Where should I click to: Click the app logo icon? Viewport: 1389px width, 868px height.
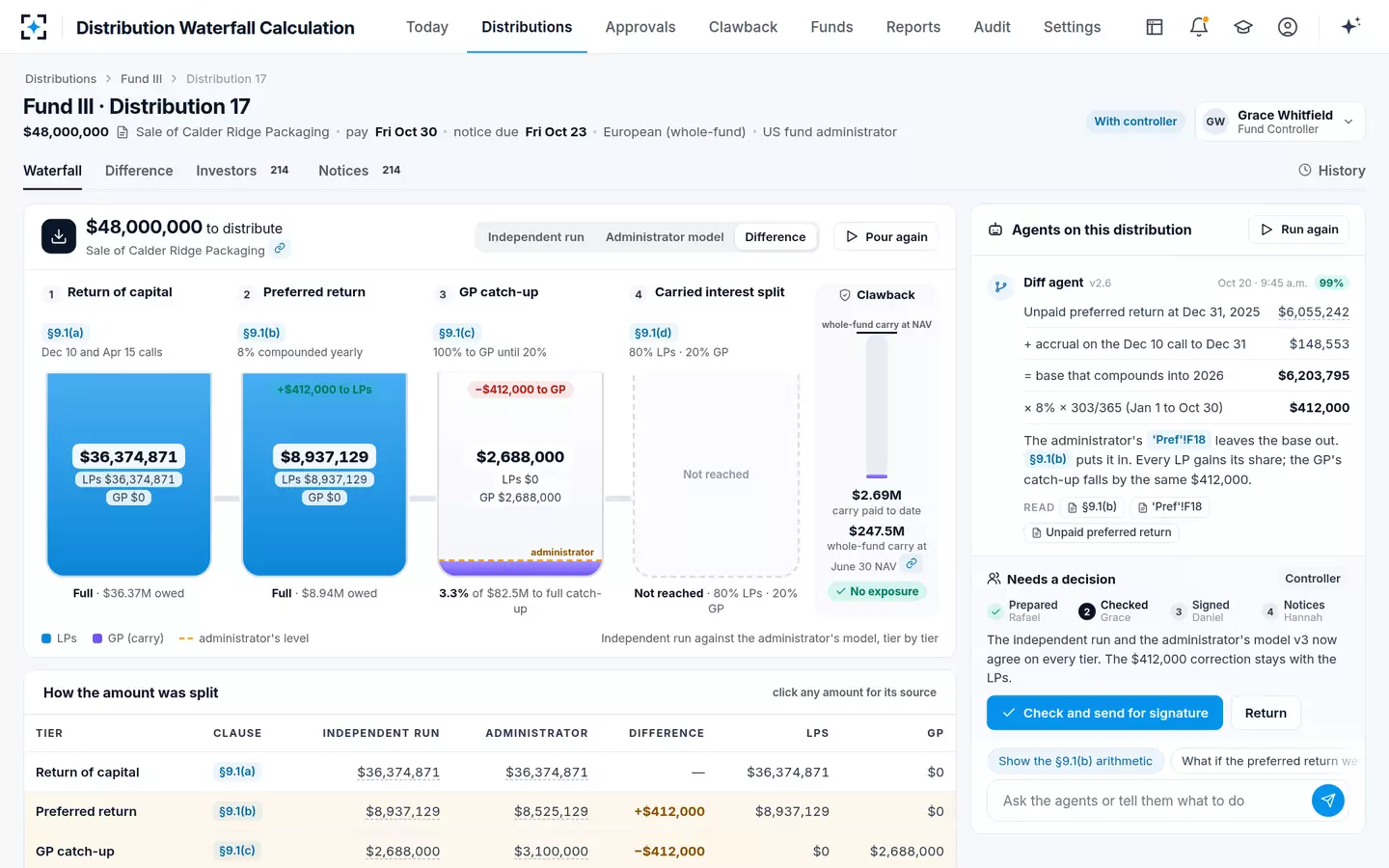(x=34, y=27)
